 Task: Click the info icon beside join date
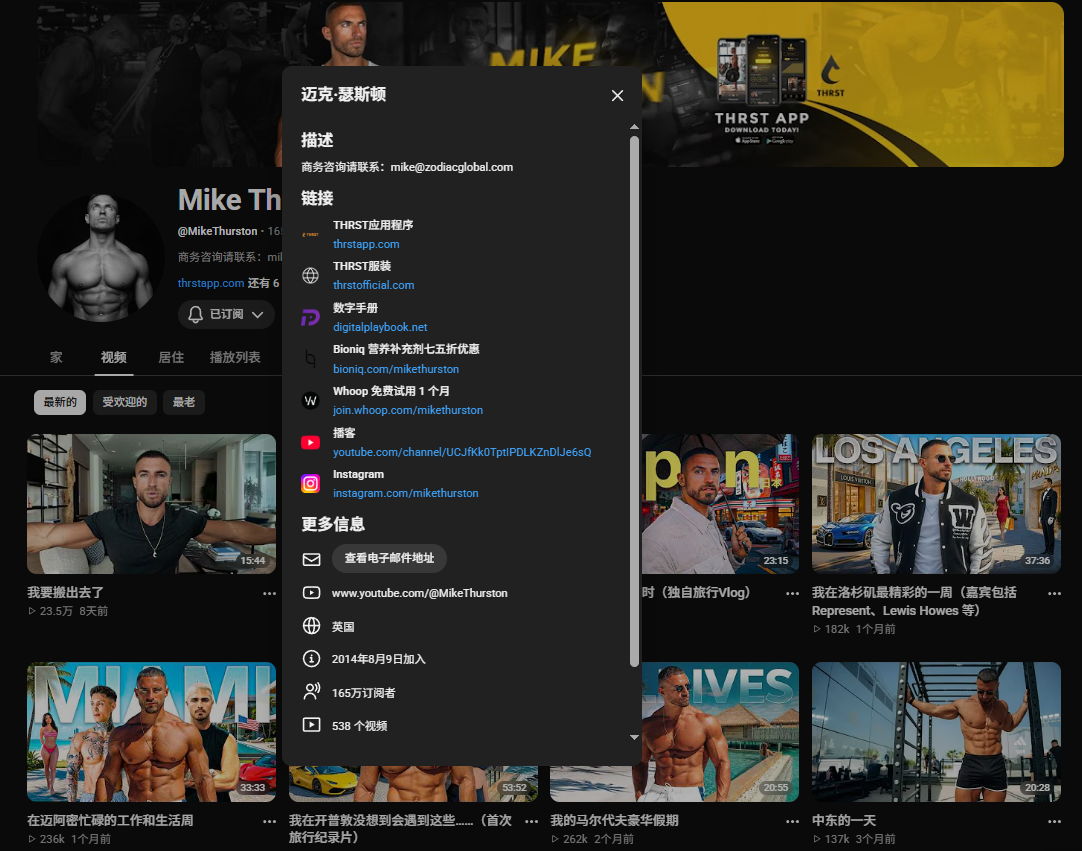coord(311,658)
